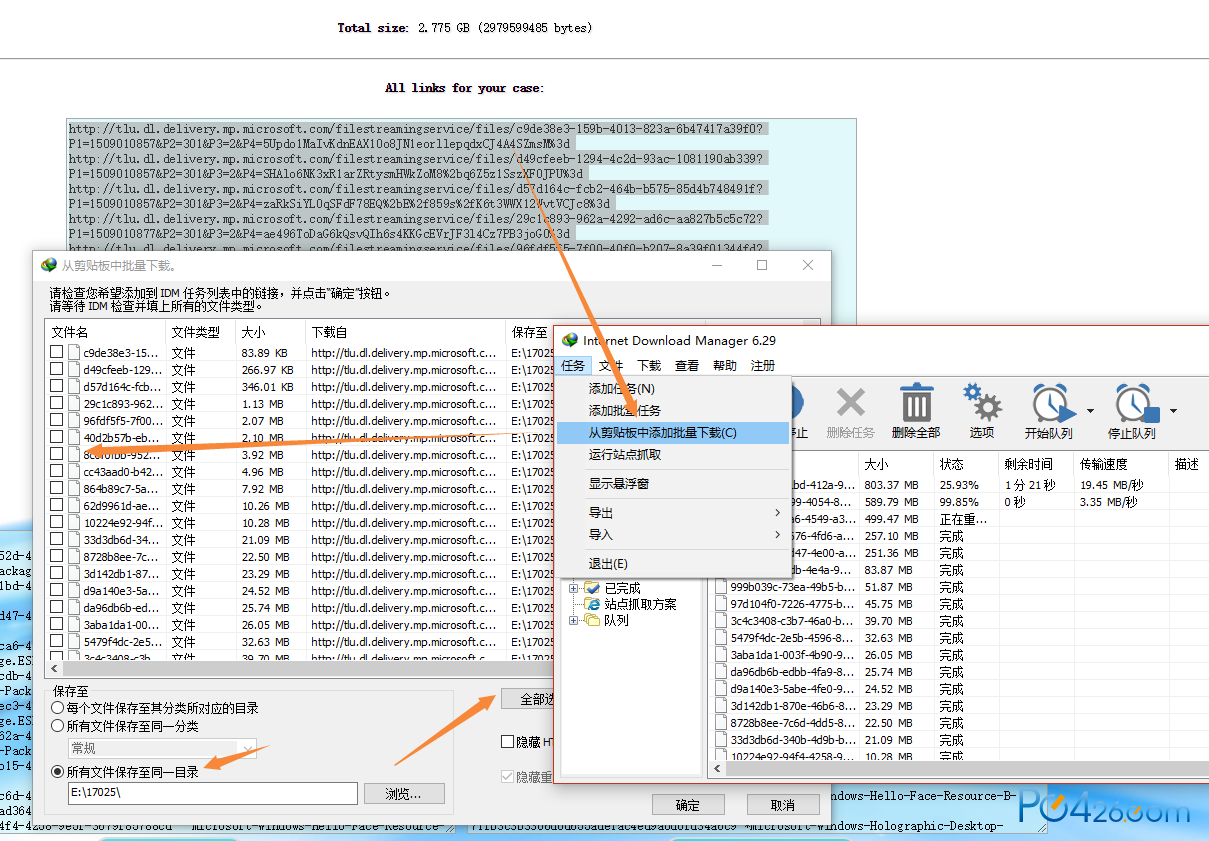Screen dimensions: 1209x841
Task: Expand the 队列 tree node
Action: (x=574, y=620)
